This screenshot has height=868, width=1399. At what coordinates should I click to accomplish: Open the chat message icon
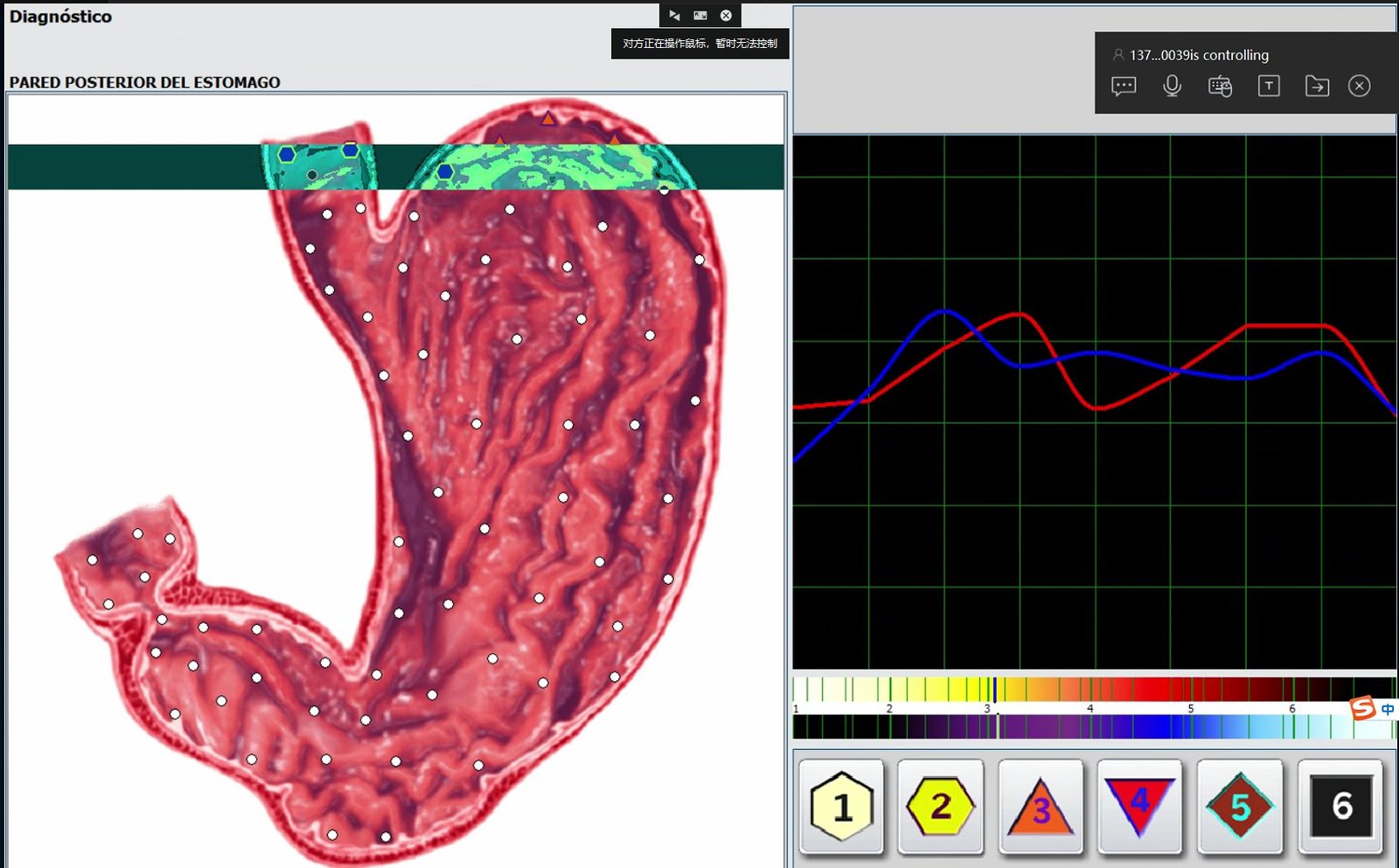coord(1124,86)
